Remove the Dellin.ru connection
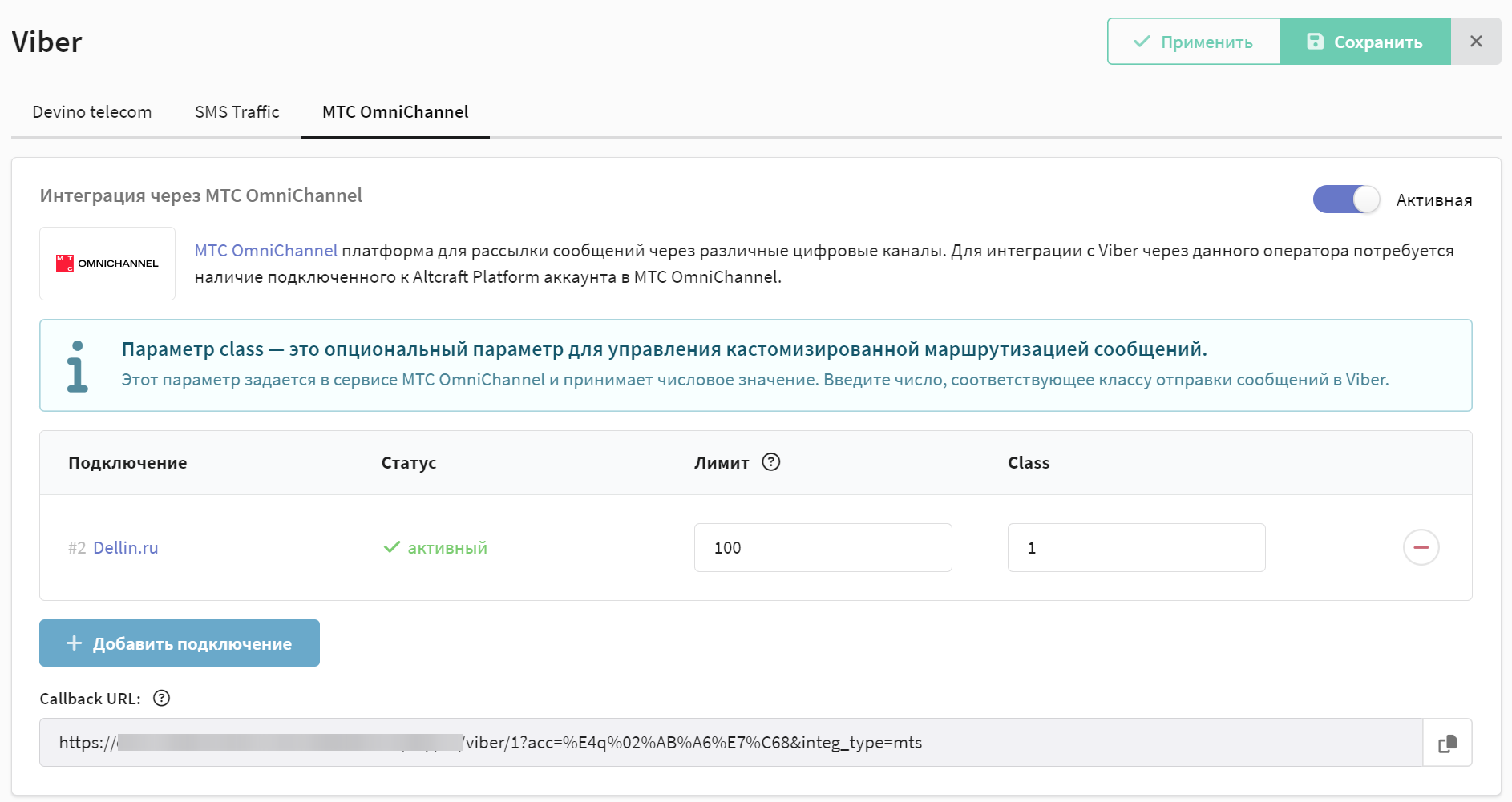Viewport: 1512px width, 802px height. click(x=1421, y=547)
